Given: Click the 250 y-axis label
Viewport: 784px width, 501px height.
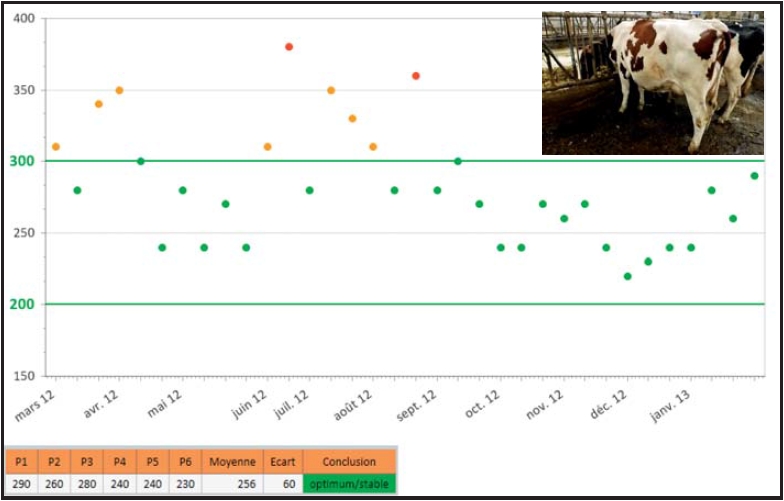Looking at the screenshot, I should point(25,233).
